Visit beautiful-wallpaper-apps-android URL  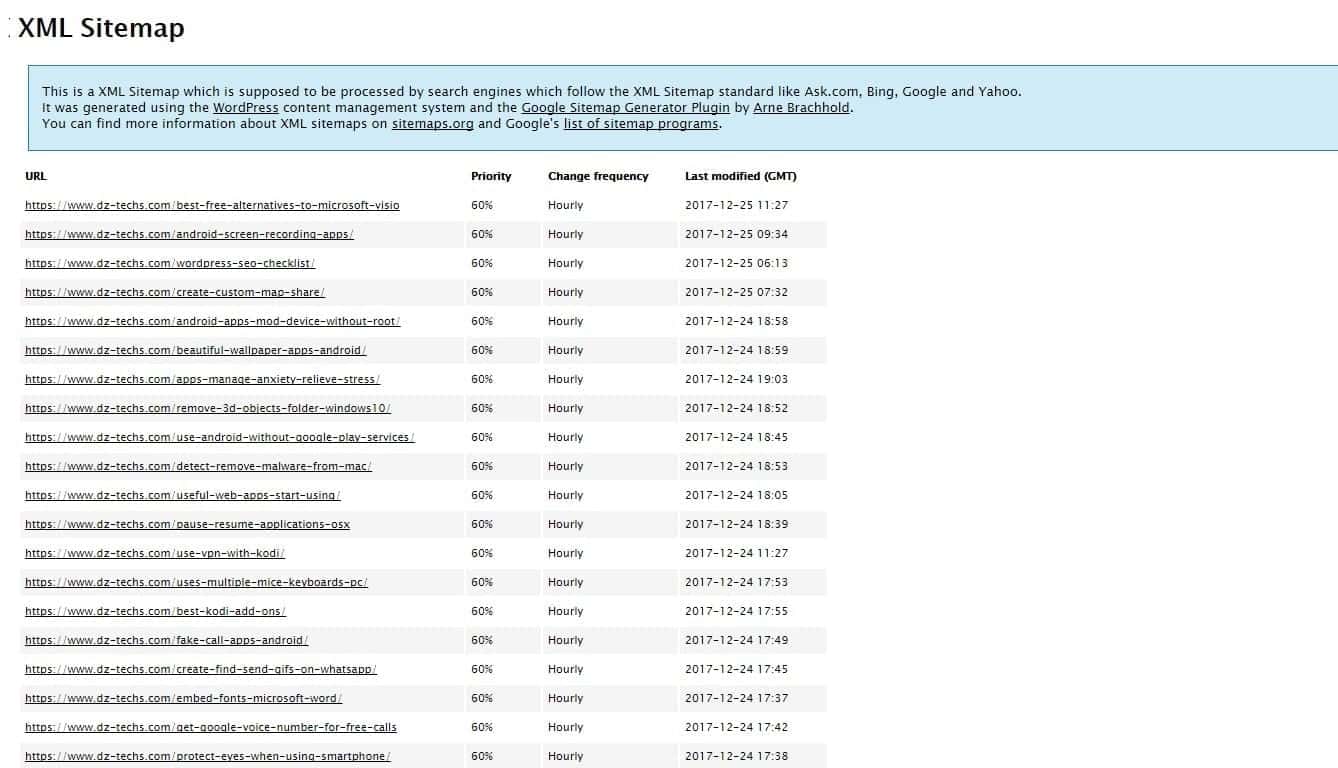[196, 350]
